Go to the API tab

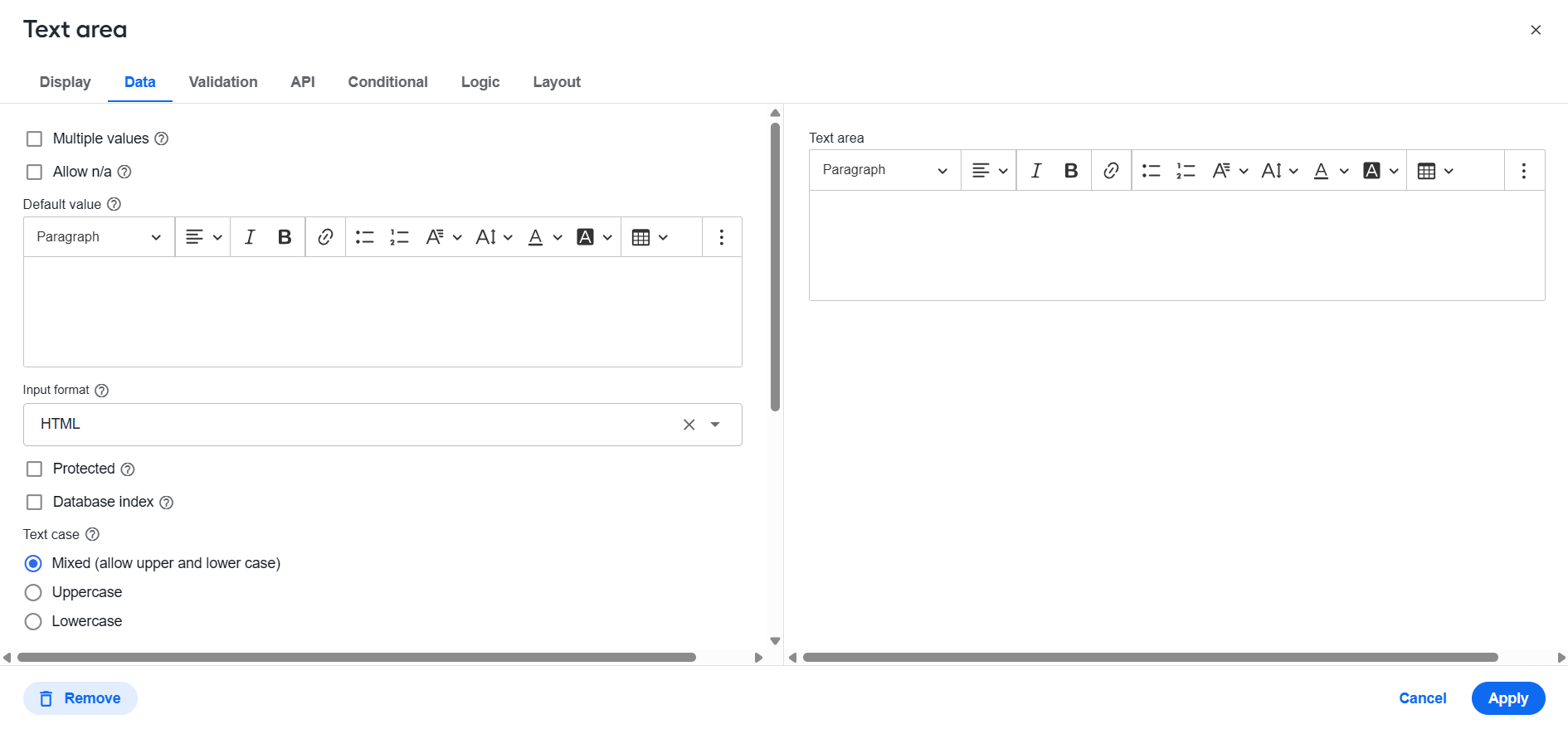tap(303, 82)
